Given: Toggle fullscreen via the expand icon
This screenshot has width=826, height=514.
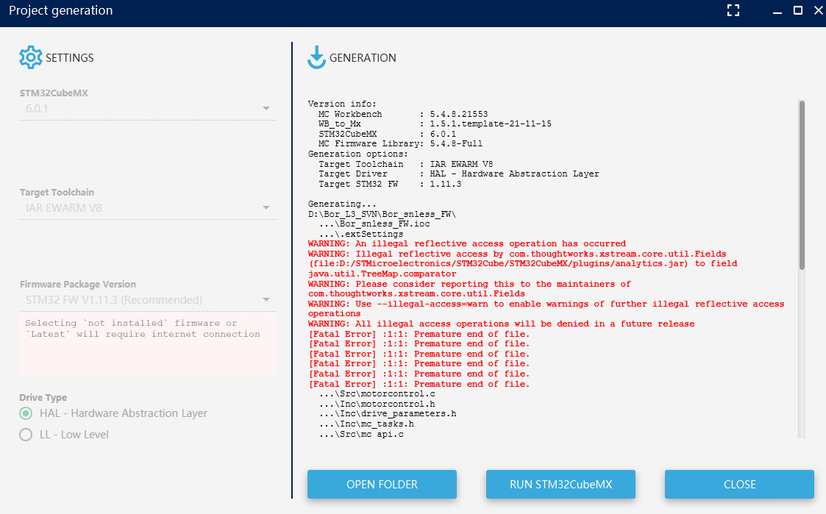Looking at the screenshot, I should 733,11.
